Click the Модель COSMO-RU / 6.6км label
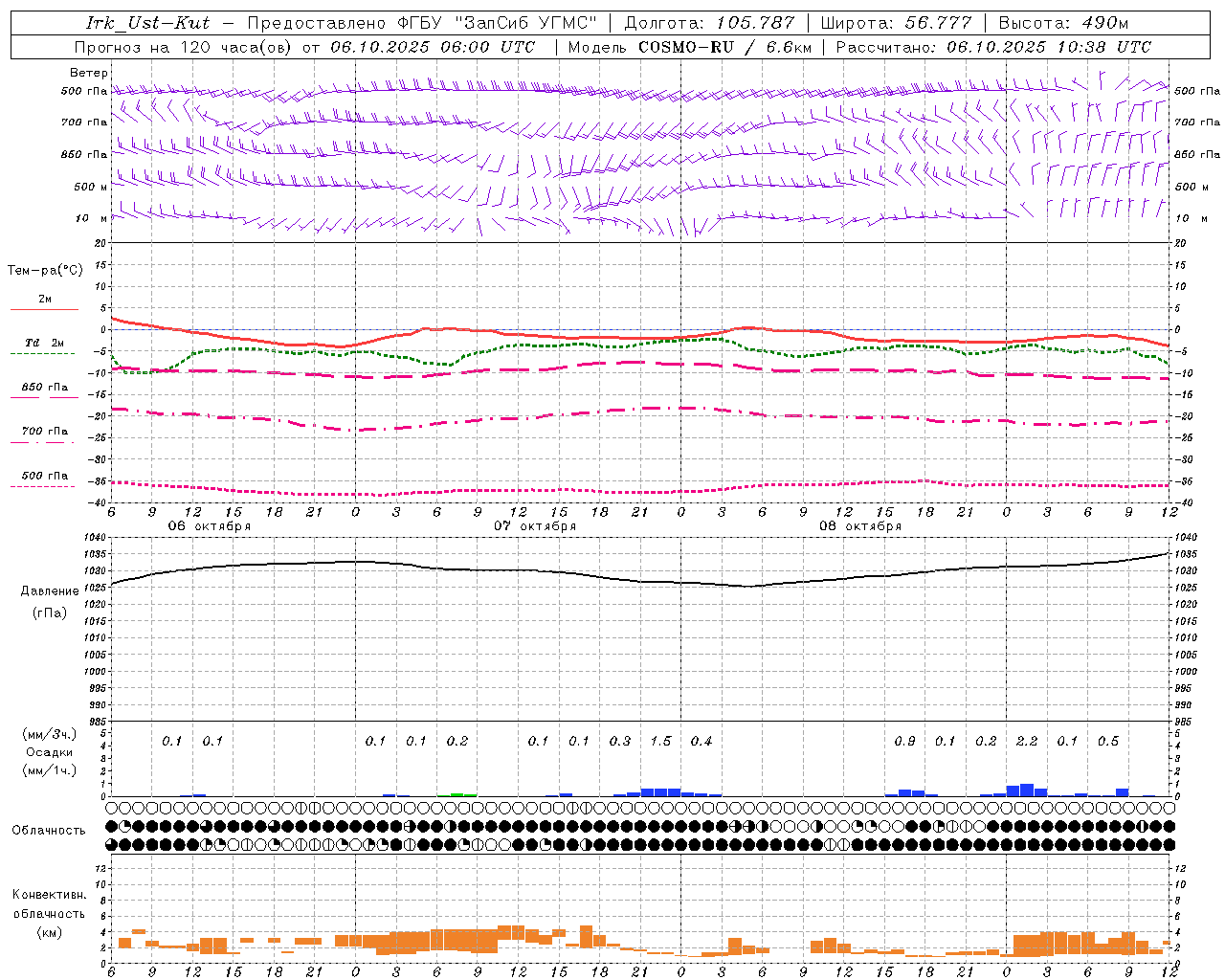Screen dimensions: 1225x980 pos(689,47)
